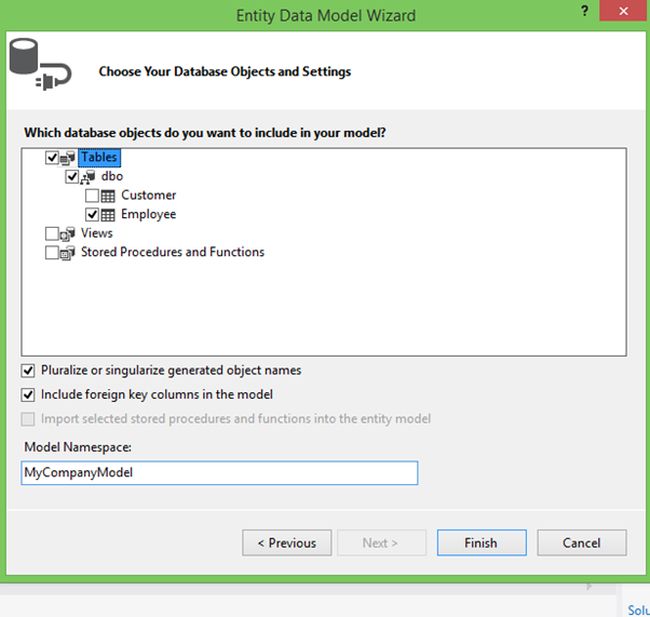Click the database plug icon in the wizard header
The image size is (650, 617).
(x=37, y=66)
